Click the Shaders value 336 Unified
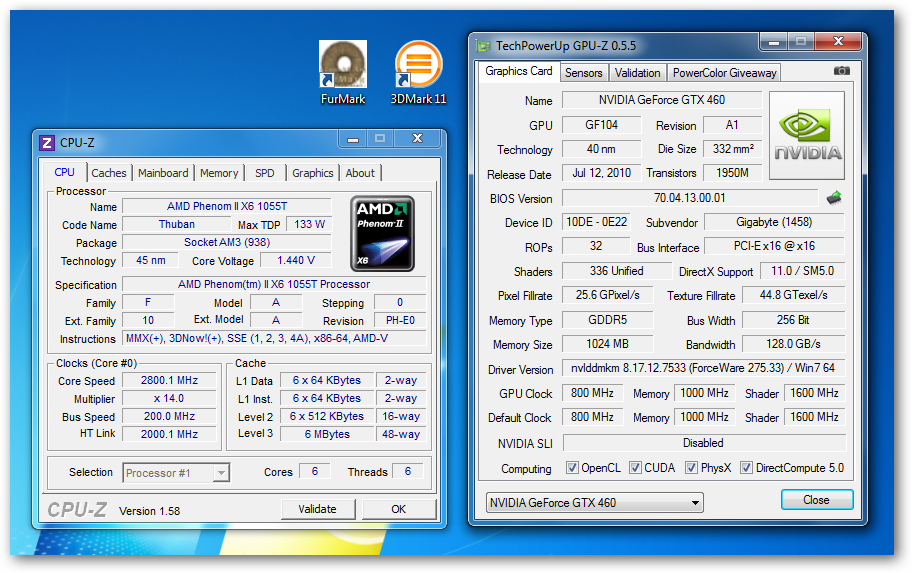 pyautogui.click(x=617, y=271)
